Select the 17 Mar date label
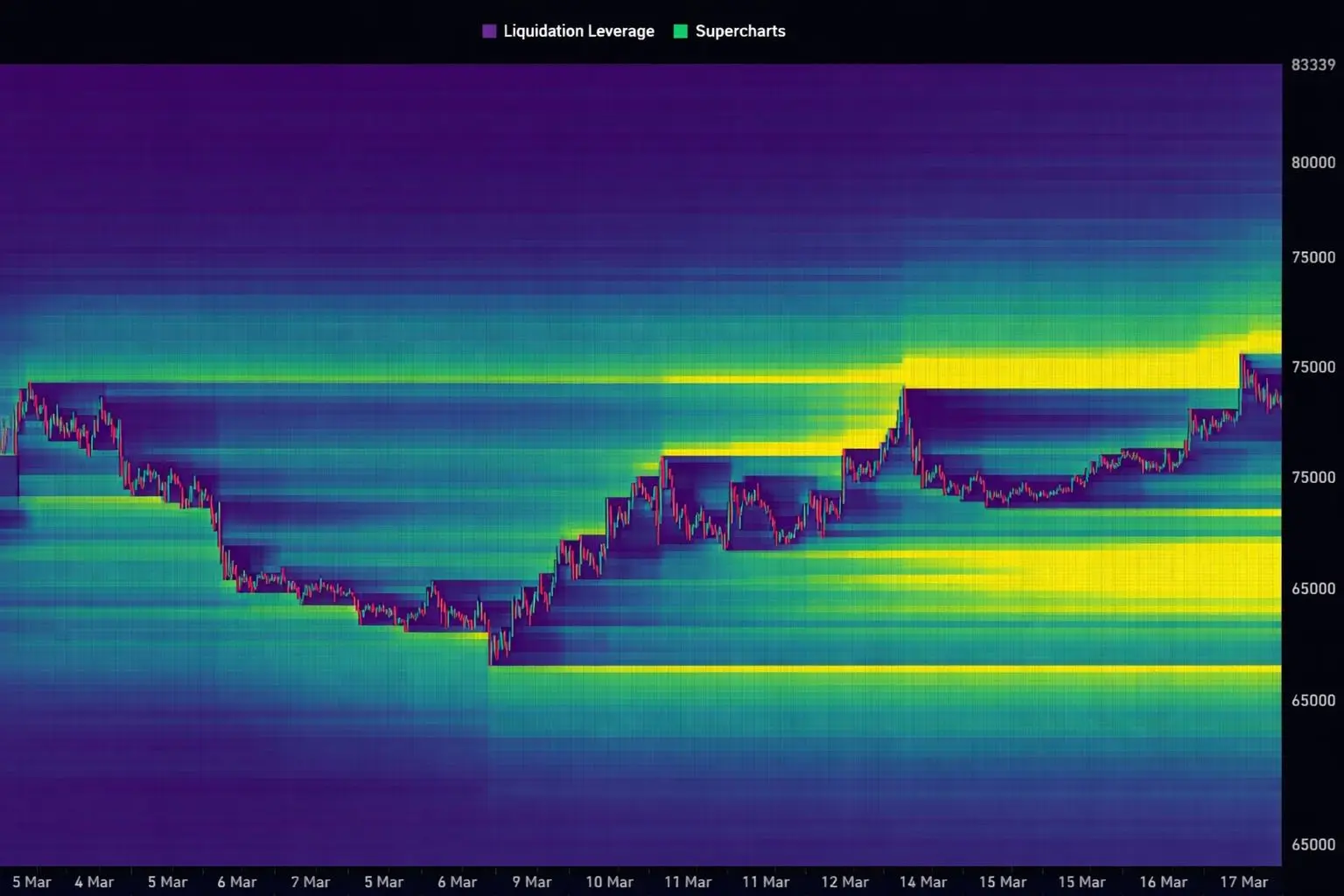This screenshot has width=1344, height=896. pos(1244,882)
